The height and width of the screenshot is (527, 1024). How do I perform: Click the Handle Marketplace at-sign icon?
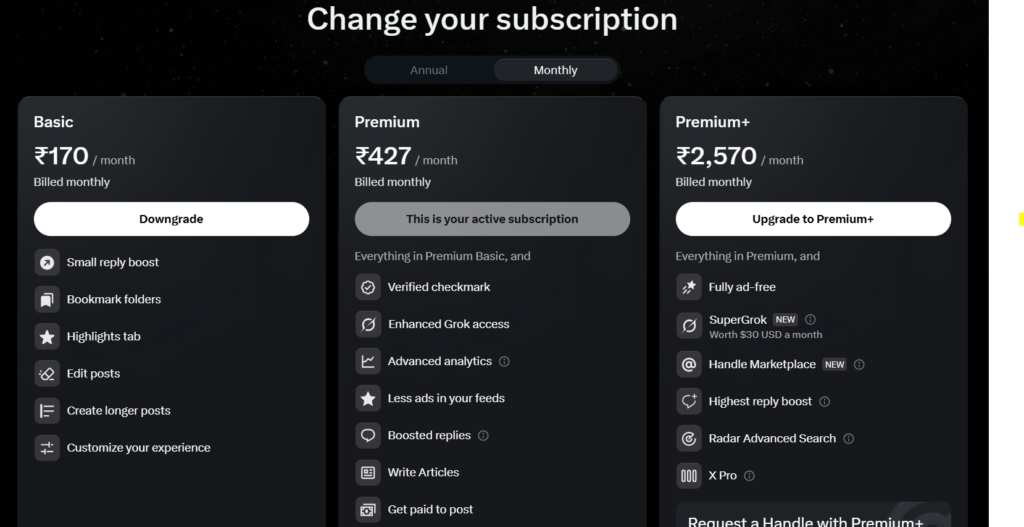[689, 364]
